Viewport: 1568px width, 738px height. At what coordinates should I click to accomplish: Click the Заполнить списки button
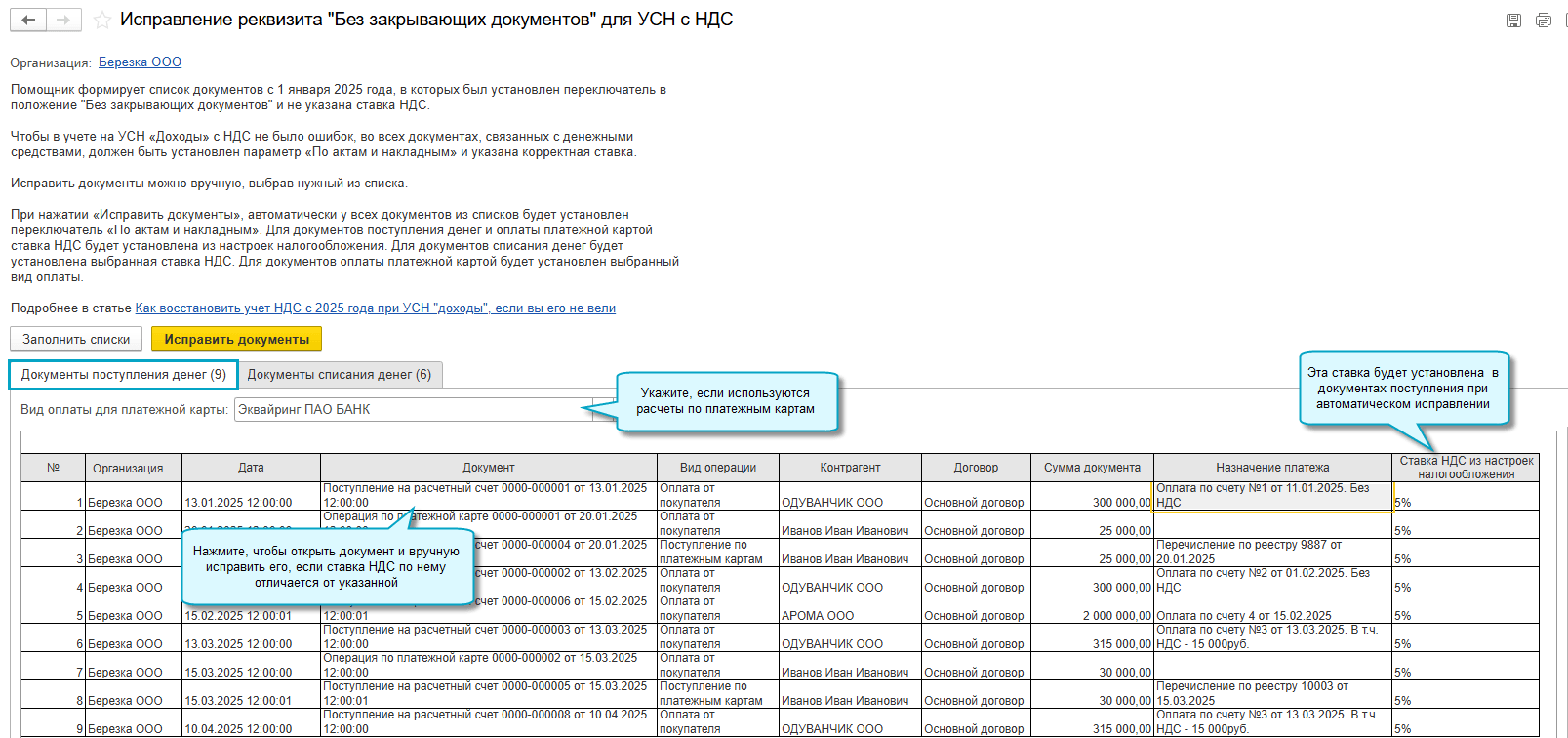(76, 340)
